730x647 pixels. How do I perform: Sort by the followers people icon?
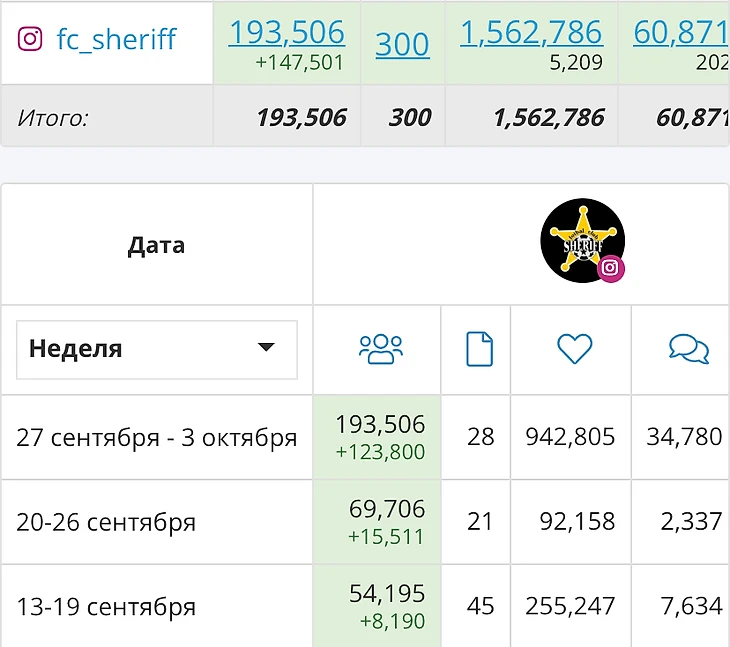point(380,348)
